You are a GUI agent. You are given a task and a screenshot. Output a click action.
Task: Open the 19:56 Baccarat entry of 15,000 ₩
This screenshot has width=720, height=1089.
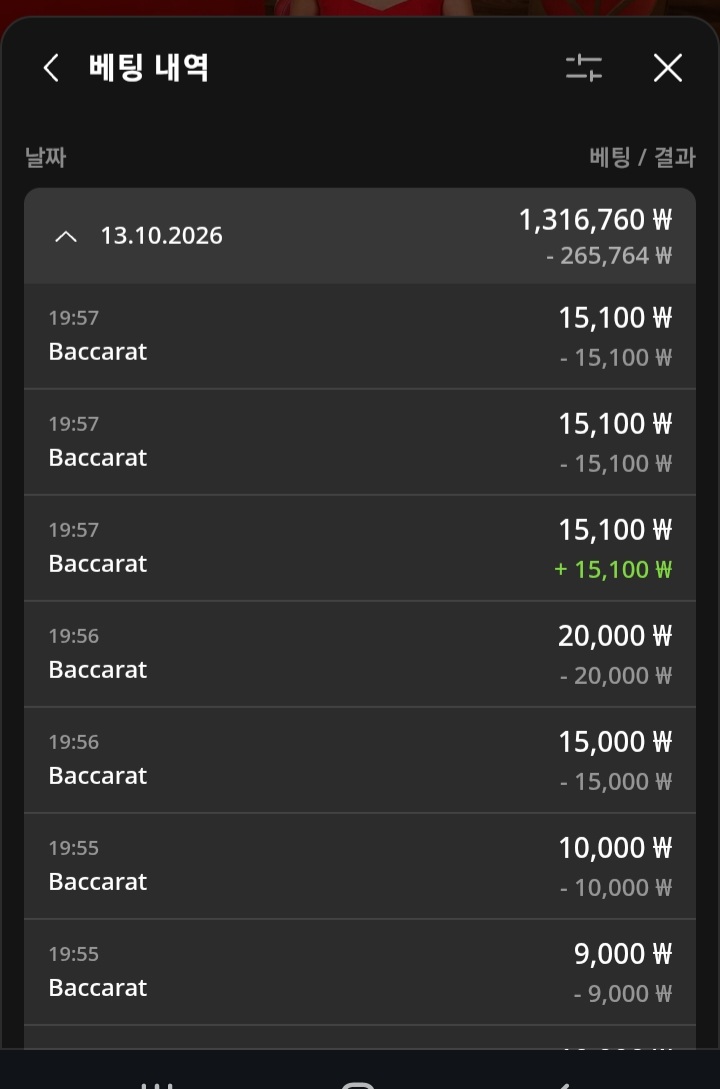tap(360, 760)
